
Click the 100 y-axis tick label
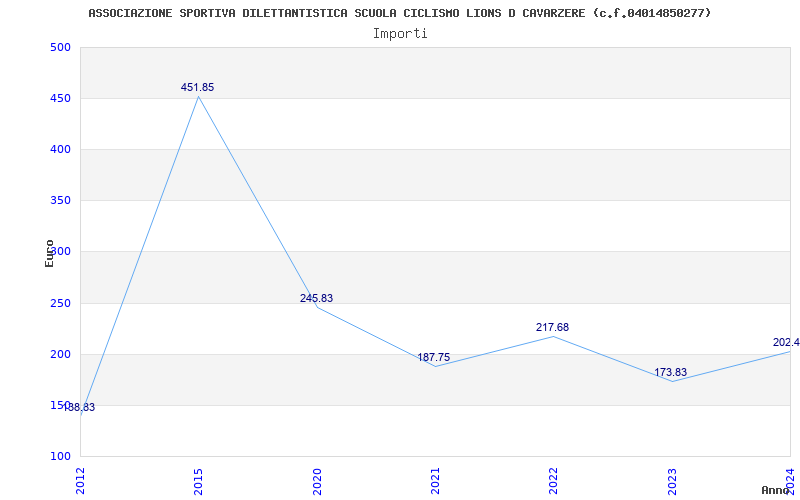60,456
